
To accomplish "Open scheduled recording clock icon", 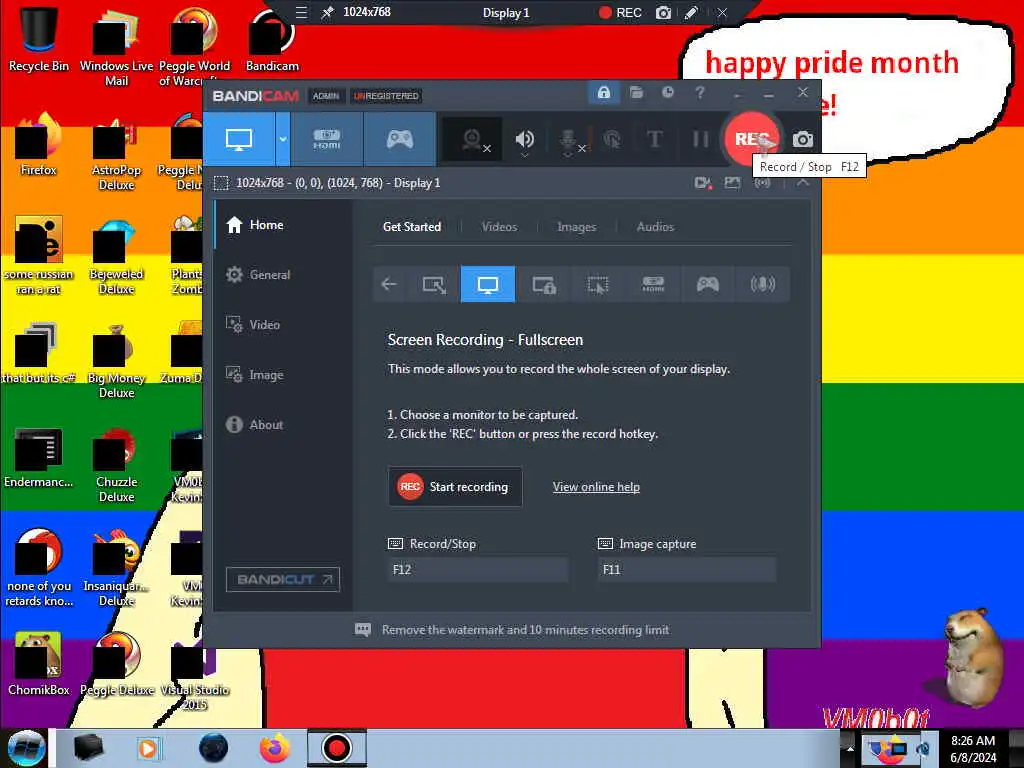I will (x=667, y=92).
